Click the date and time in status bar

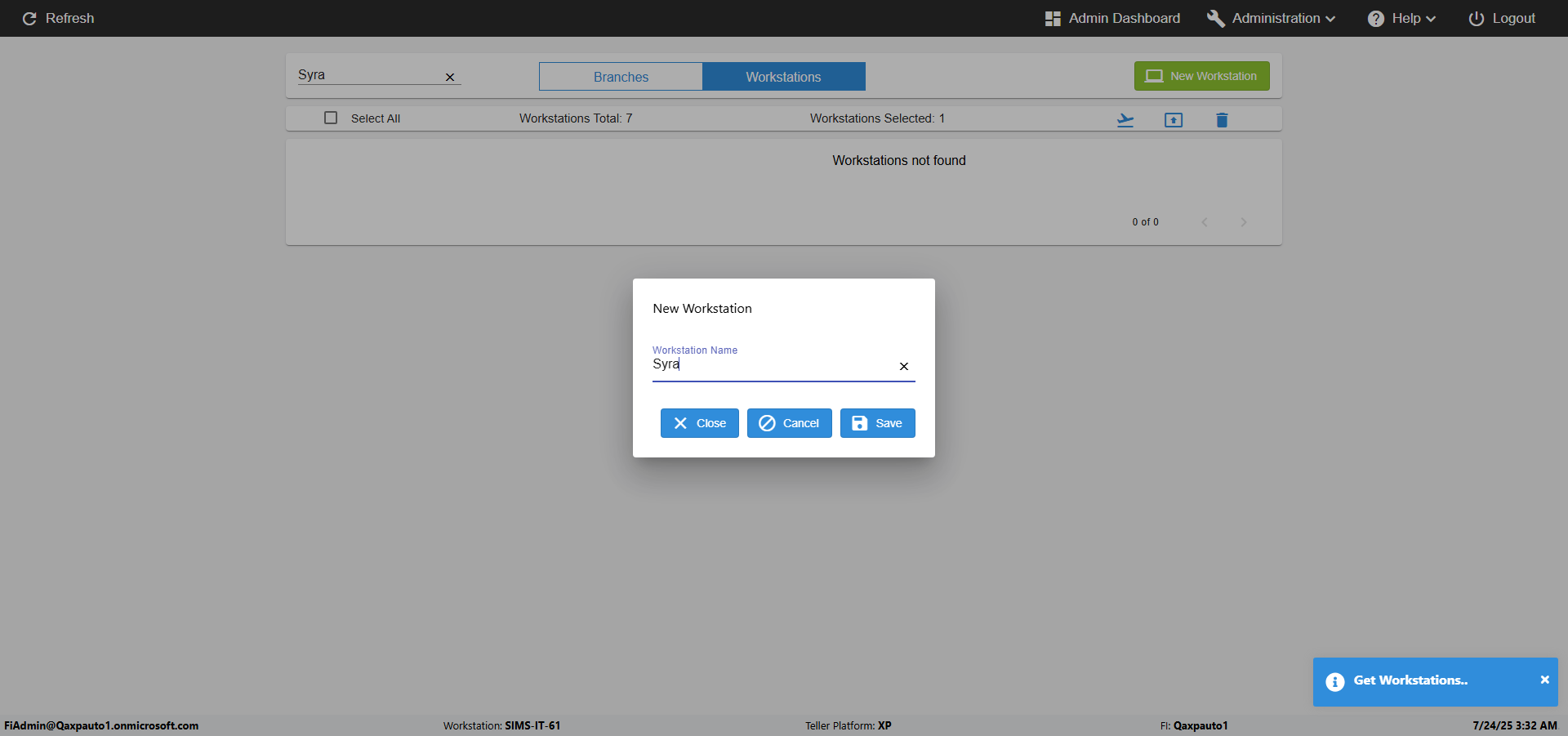click(1515, 725)
